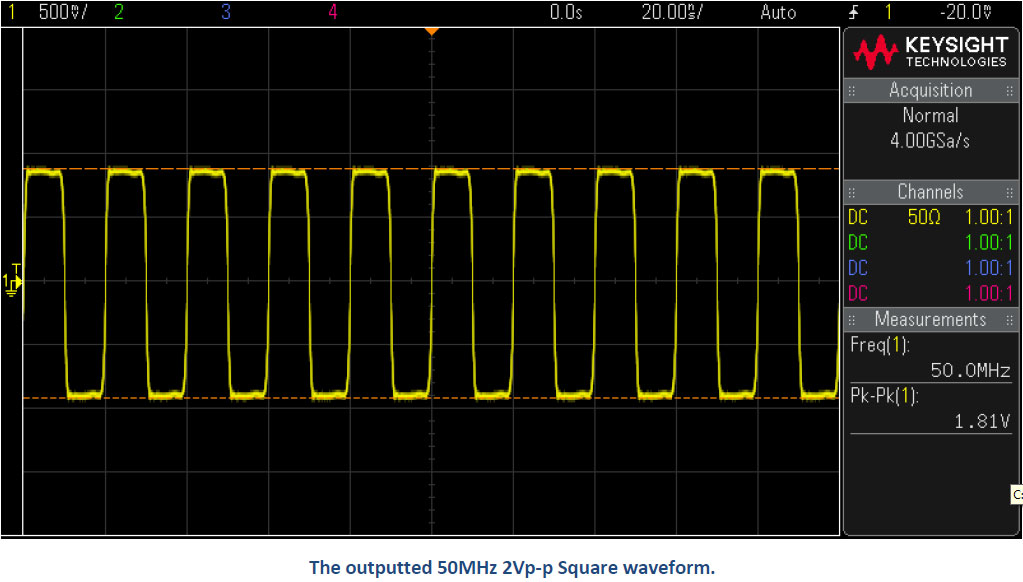This screenshot has height=582, width=1023.
Task: Click the Channels panel grip icon
Action: click(853, 192)
